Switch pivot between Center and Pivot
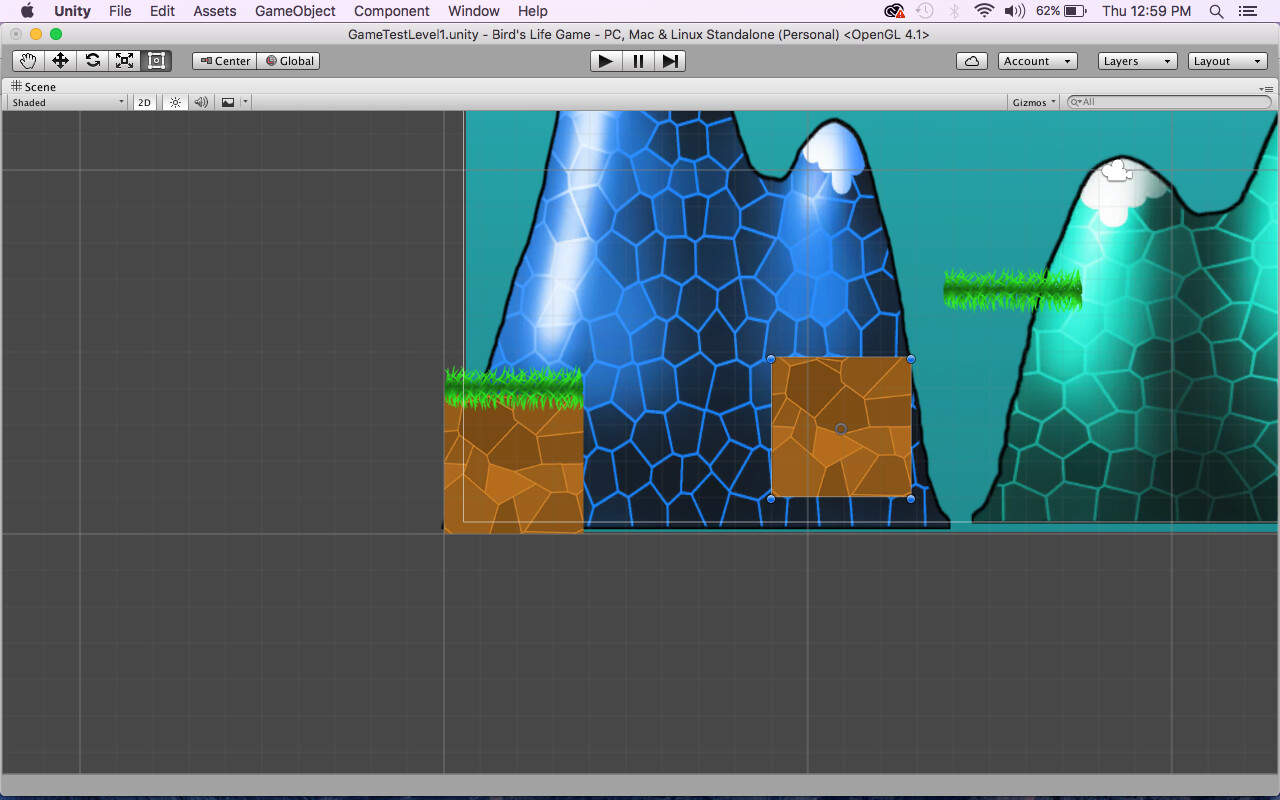 (x=223, y=60)
